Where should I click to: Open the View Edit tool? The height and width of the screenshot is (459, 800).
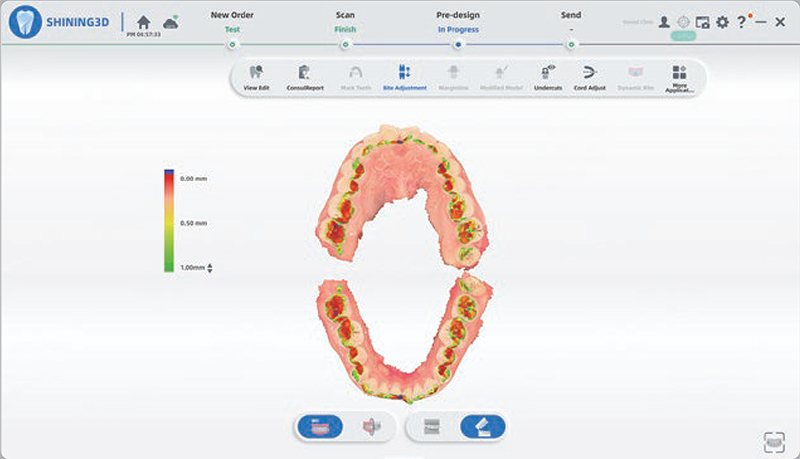(256, 76)
